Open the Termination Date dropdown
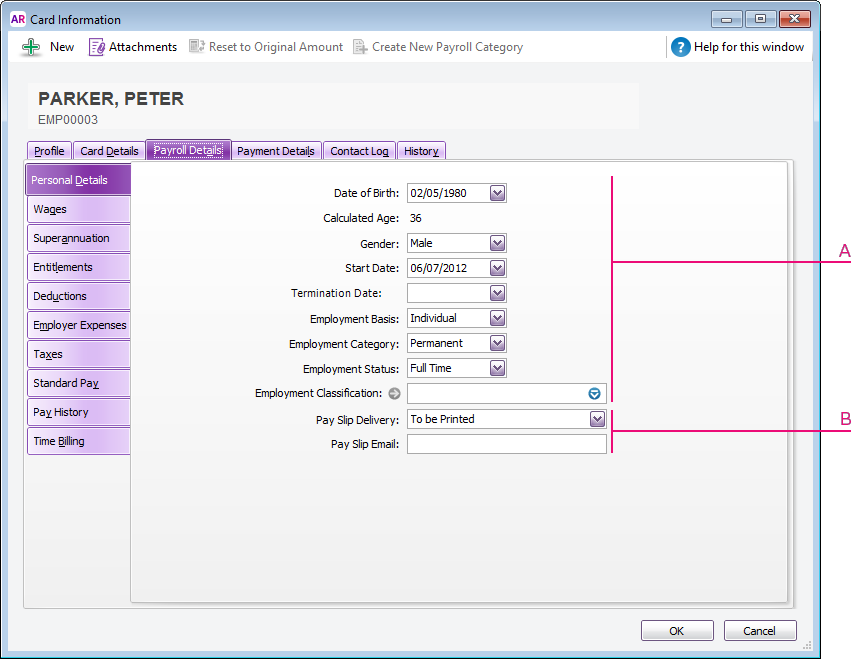 (x=498, y=293)
